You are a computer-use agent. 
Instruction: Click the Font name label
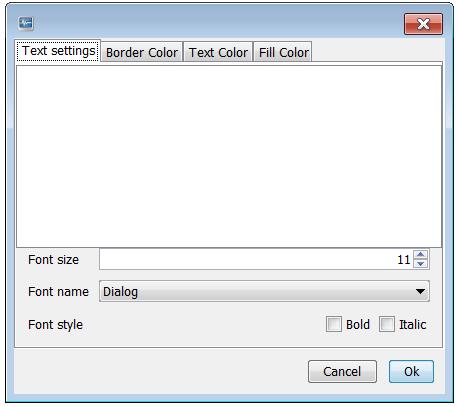coord(58,292)
